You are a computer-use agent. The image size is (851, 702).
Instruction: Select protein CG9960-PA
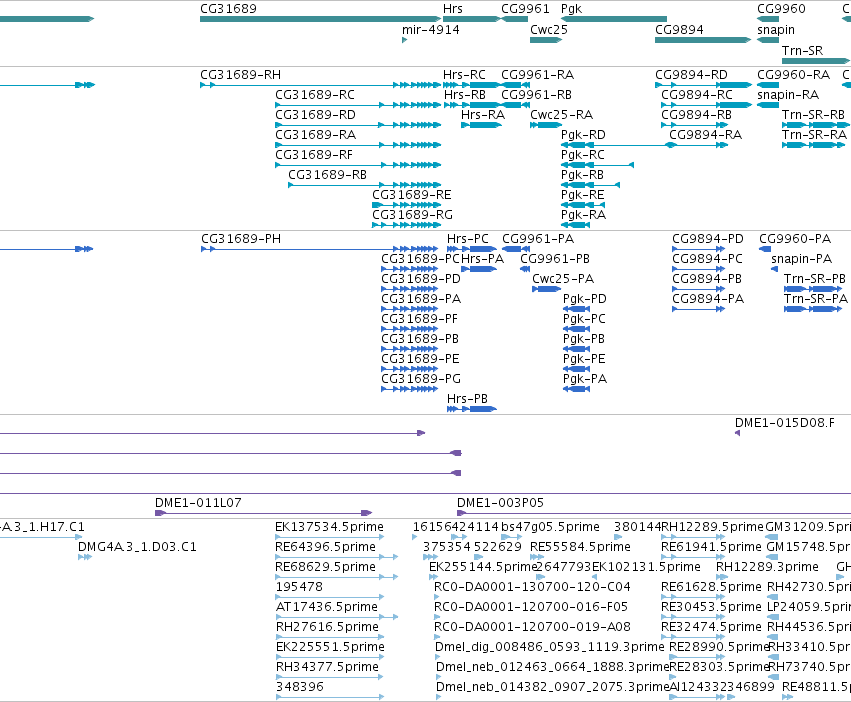coord(765,249)
